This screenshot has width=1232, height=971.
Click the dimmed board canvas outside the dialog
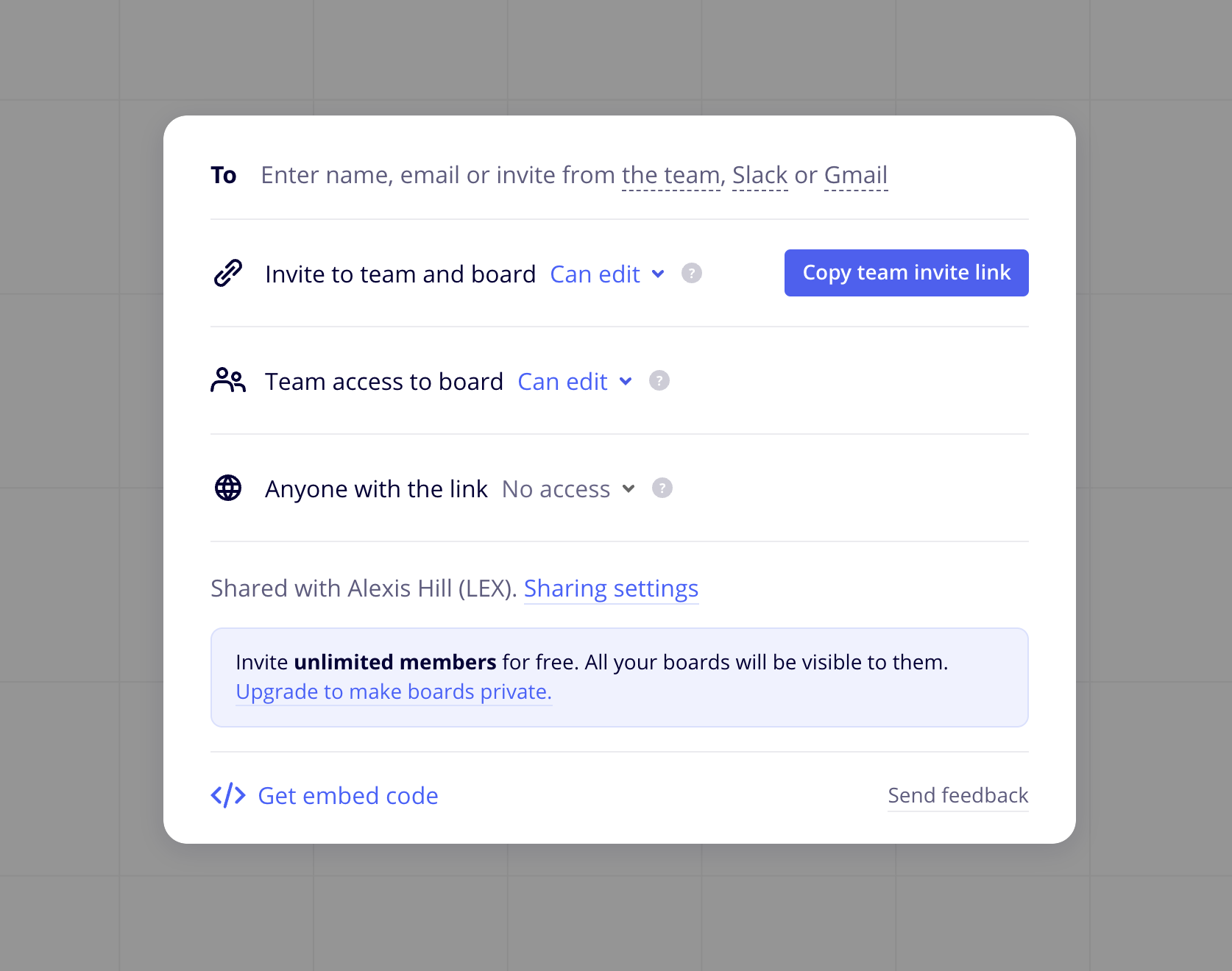(x=74, y=441)
